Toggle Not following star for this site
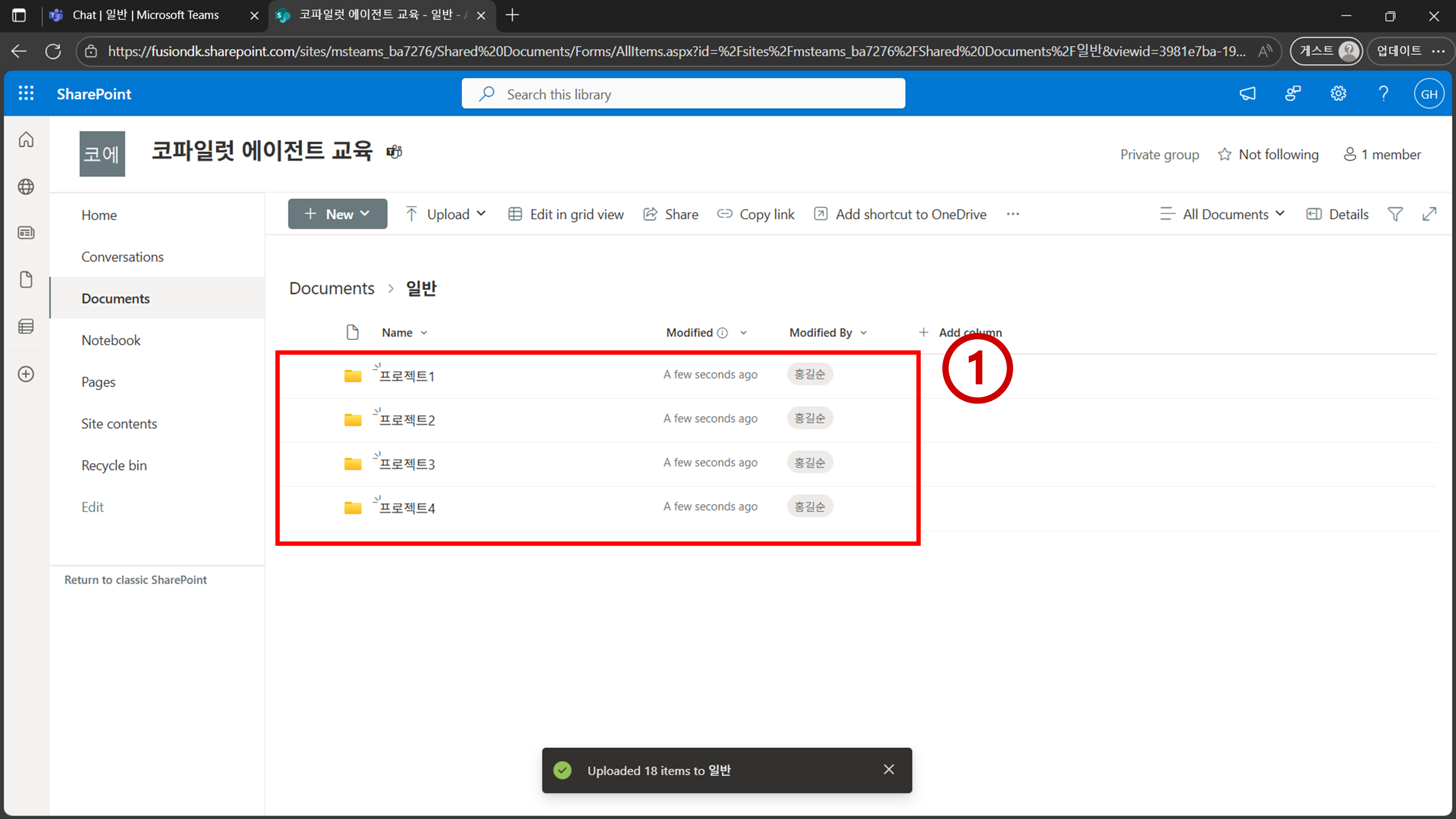 tap(1268, 154)
